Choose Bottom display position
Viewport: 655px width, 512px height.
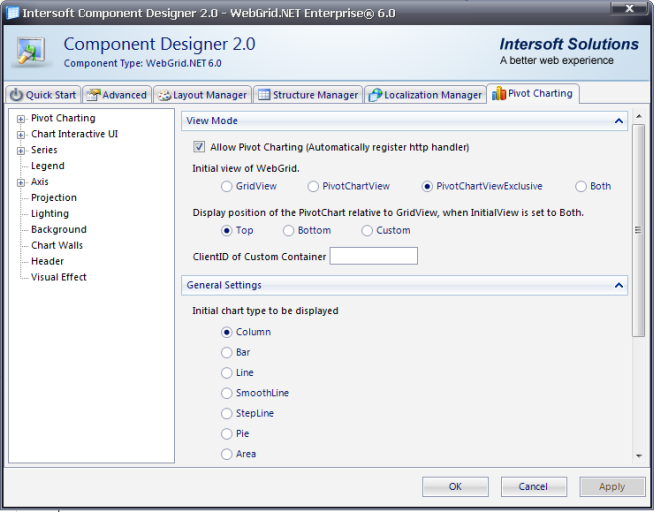(288, 231)
